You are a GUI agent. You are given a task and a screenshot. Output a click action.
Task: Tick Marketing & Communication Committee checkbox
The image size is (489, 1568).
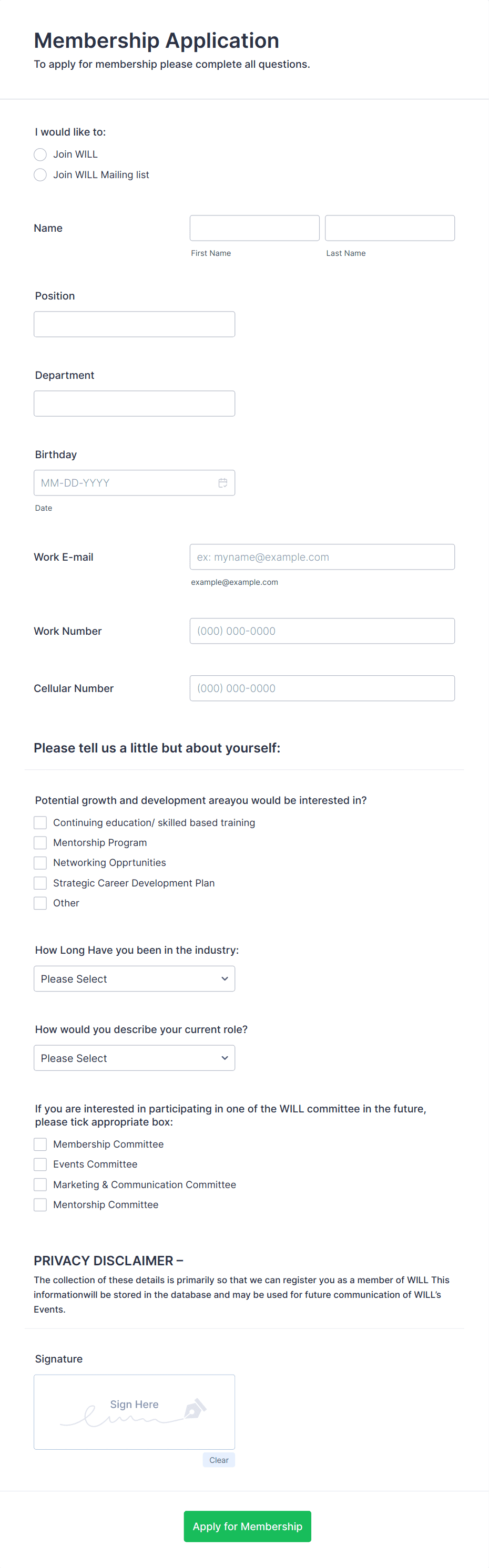click(x=40, y=1184)
